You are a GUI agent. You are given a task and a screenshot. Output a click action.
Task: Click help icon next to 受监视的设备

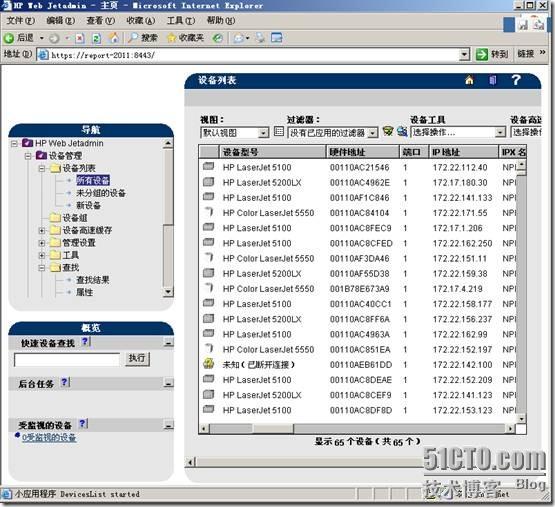coord(82,423)
